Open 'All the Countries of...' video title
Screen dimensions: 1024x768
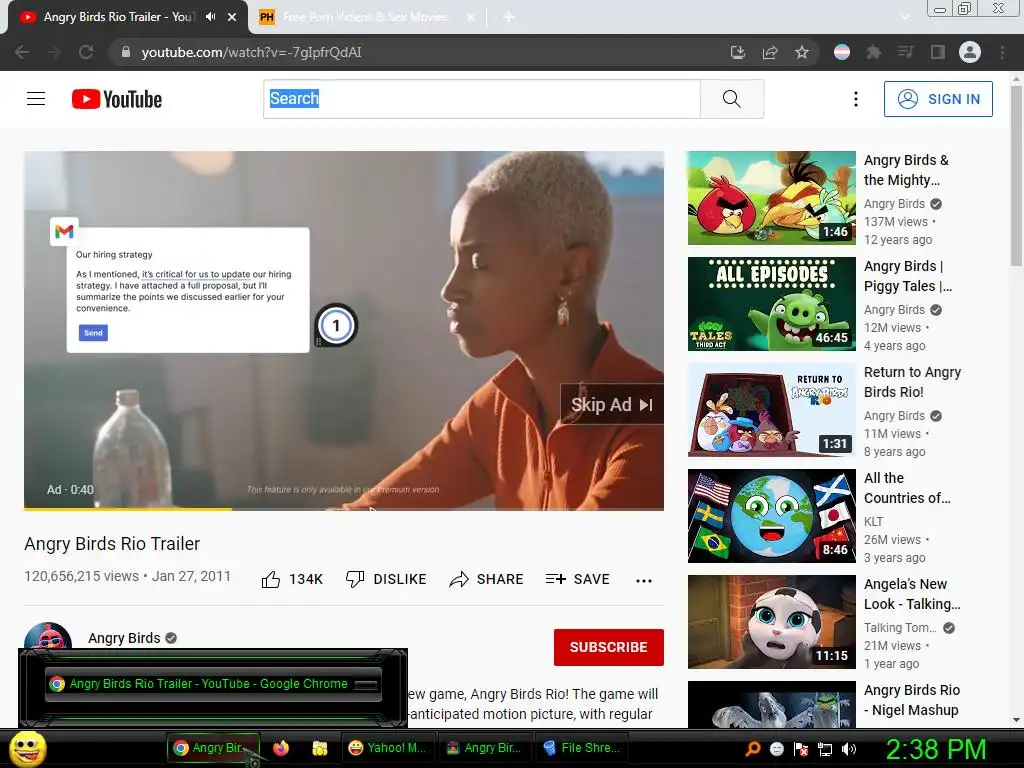(907, 488)
